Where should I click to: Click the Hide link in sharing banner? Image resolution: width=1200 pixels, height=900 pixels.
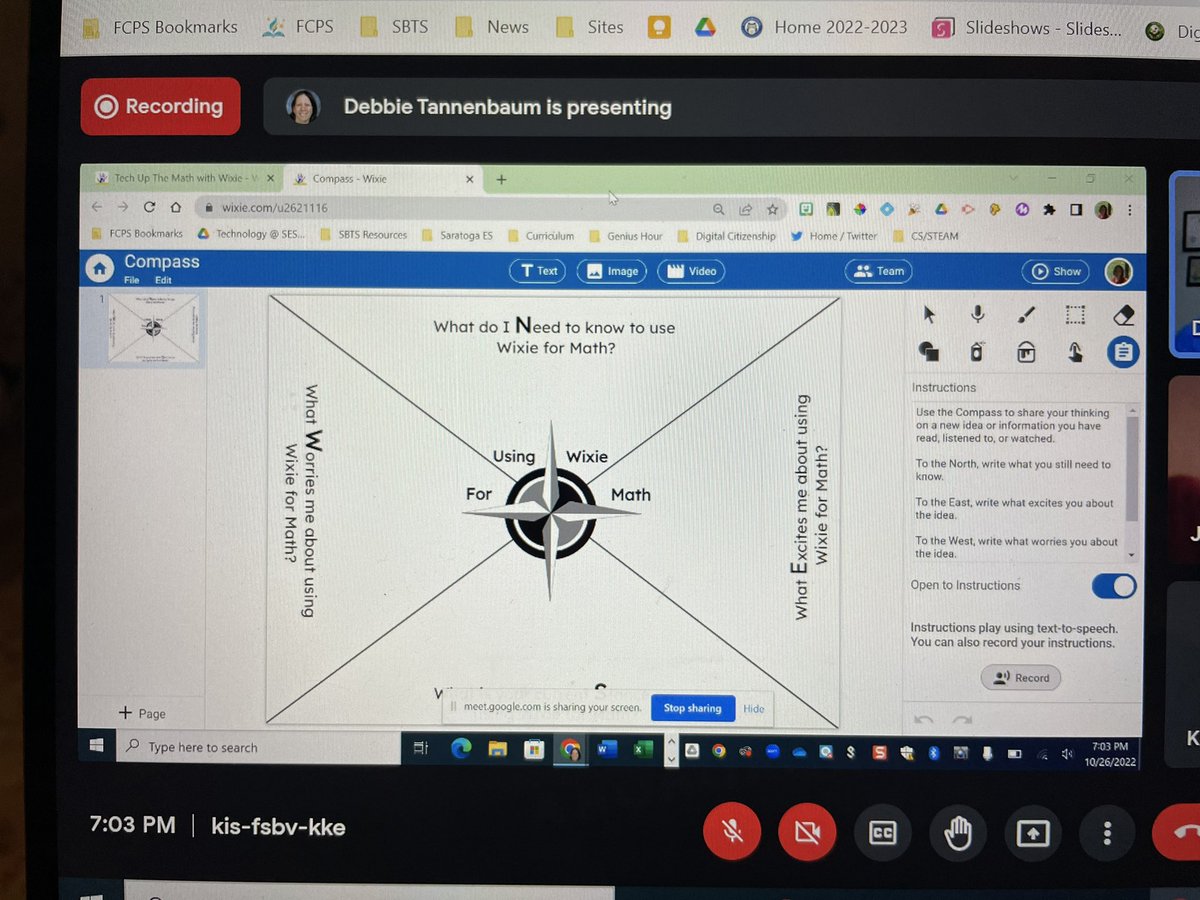pos(754,709)
